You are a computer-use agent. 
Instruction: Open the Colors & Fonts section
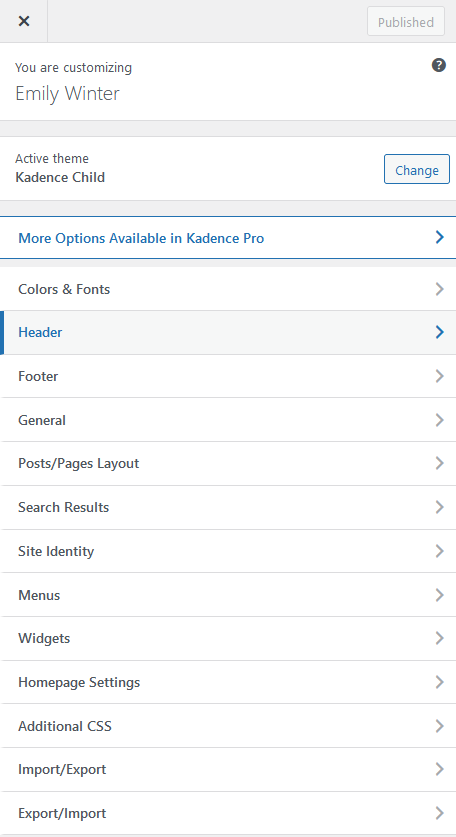pos(228,289)
